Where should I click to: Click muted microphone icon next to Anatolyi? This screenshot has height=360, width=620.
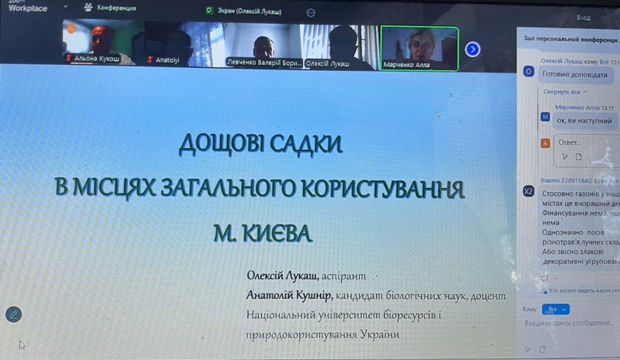(x=150, y=60)
